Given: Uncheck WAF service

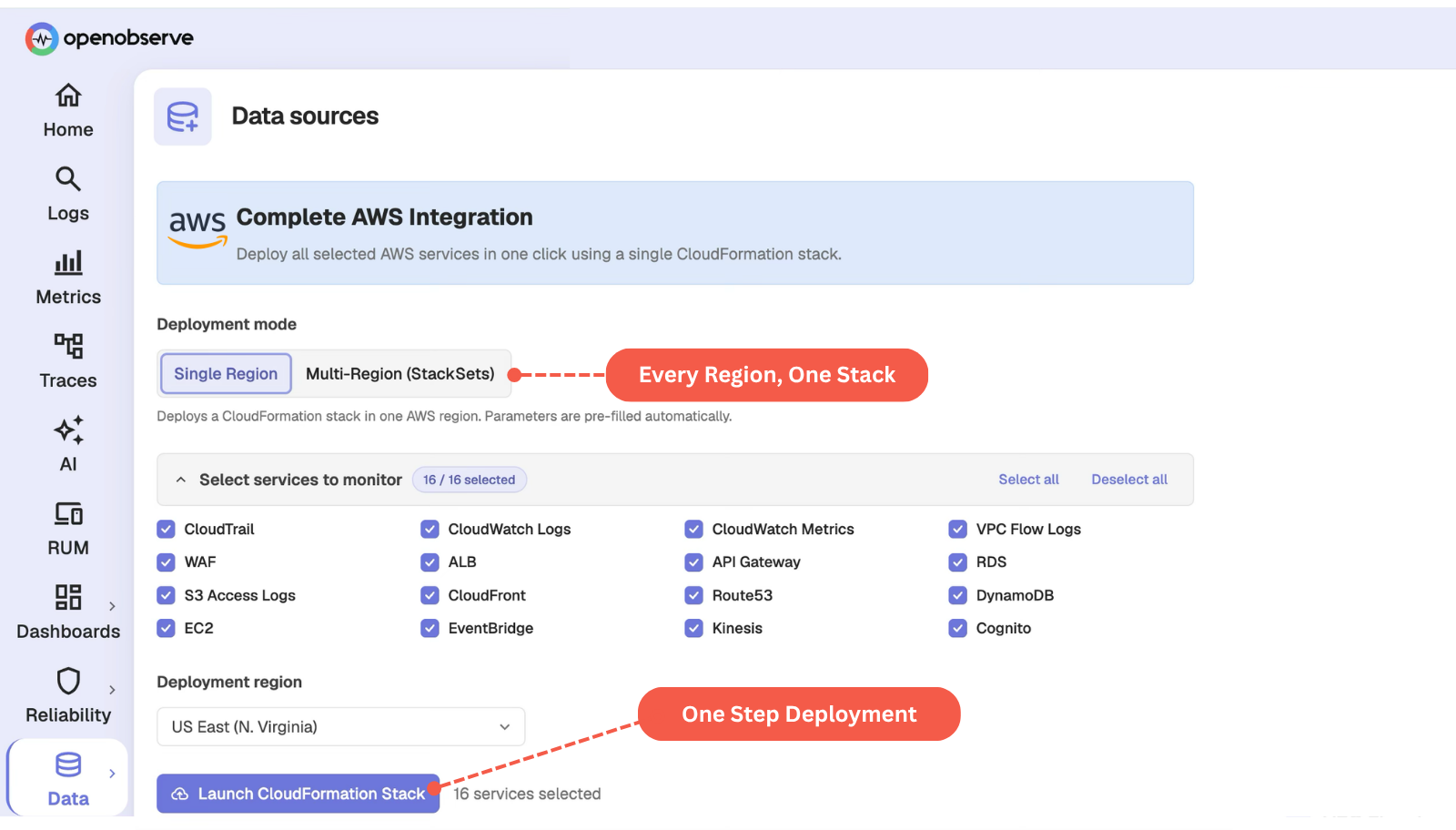Looking at the screenshot, I should point(166,562).
